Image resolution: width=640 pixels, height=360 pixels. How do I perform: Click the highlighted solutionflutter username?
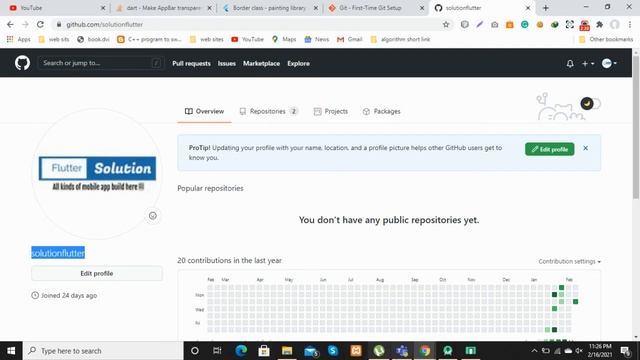click(58, 253)
